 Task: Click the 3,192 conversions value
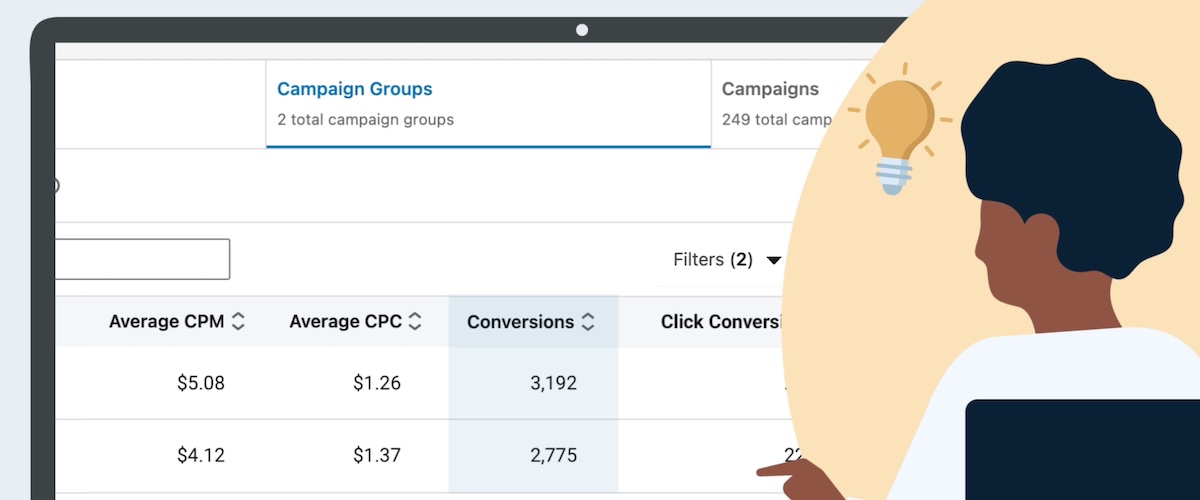pos(553,383)
